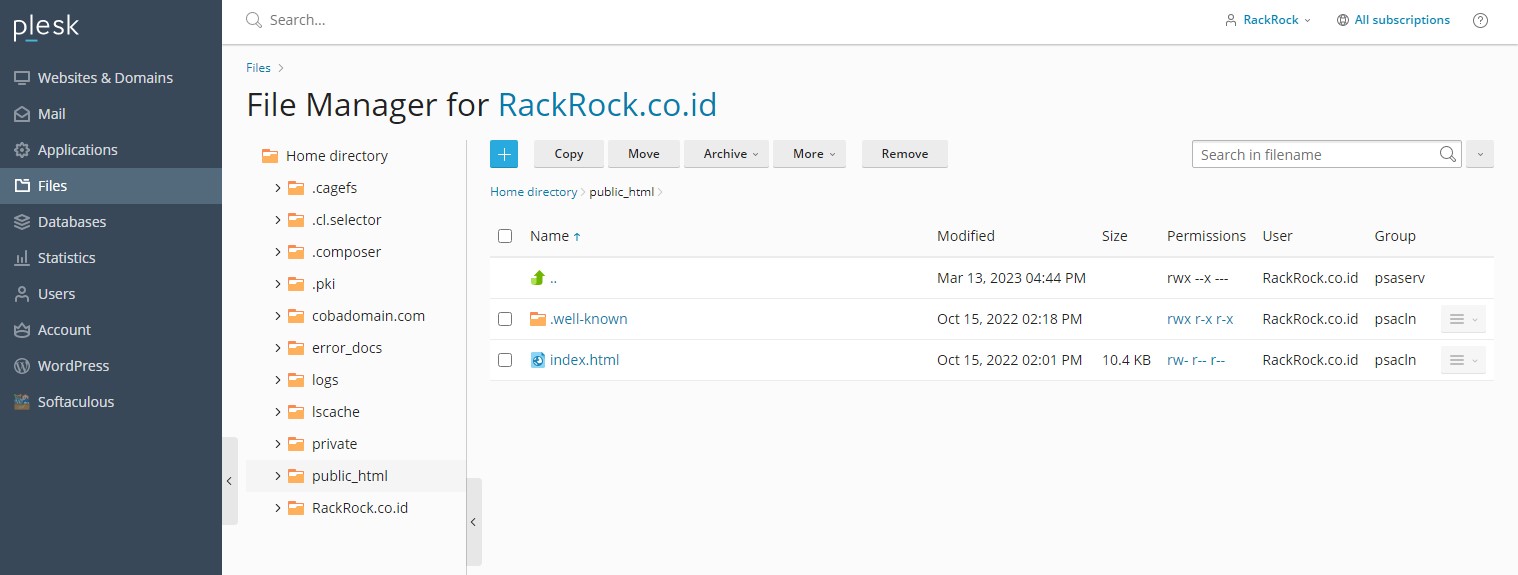Go to Mail section

pyautogui.click(x=111, y=114)
